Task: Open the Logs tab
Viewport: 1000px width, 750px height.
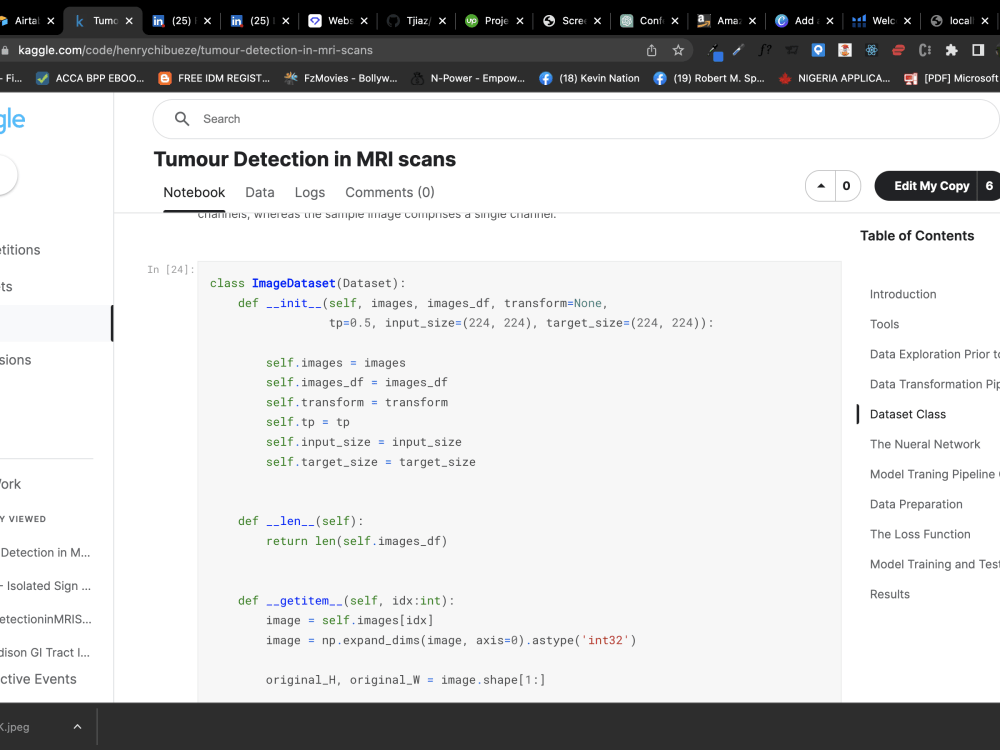Action: [310, 193]
